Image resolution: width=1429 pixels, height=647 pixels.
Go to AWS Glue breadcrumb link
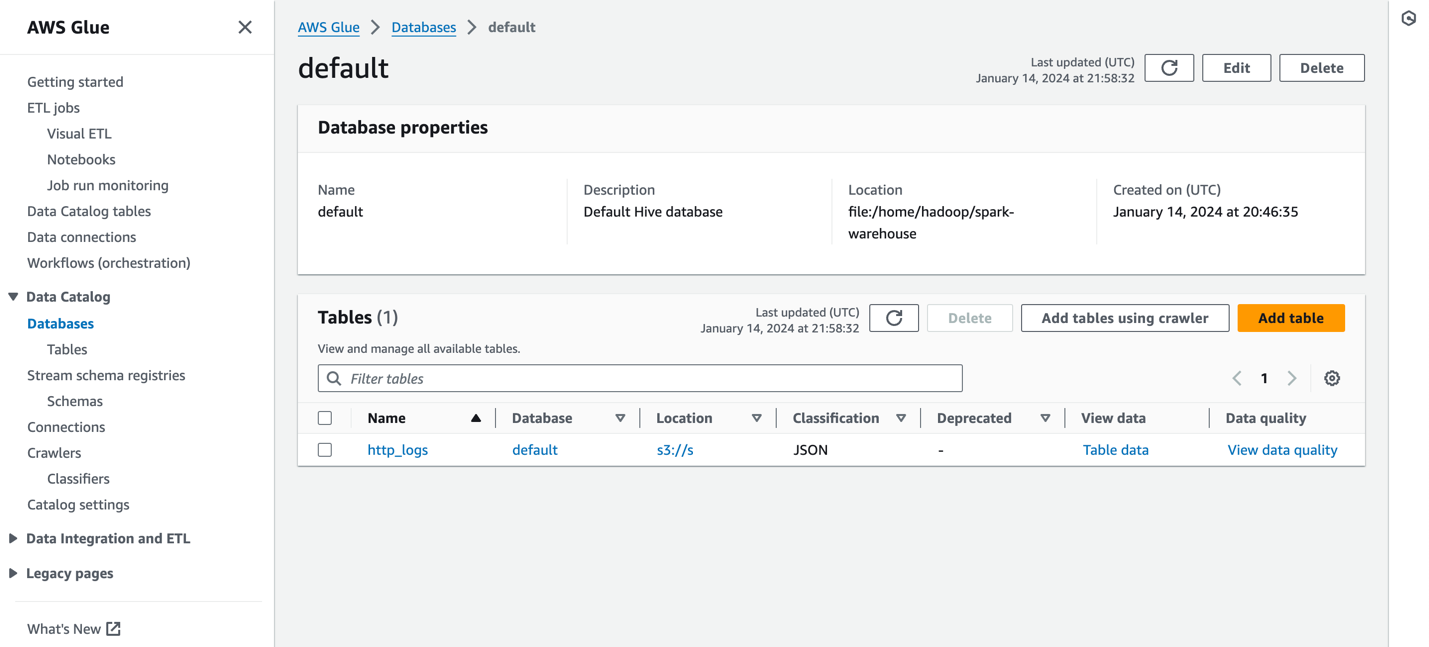328,27
